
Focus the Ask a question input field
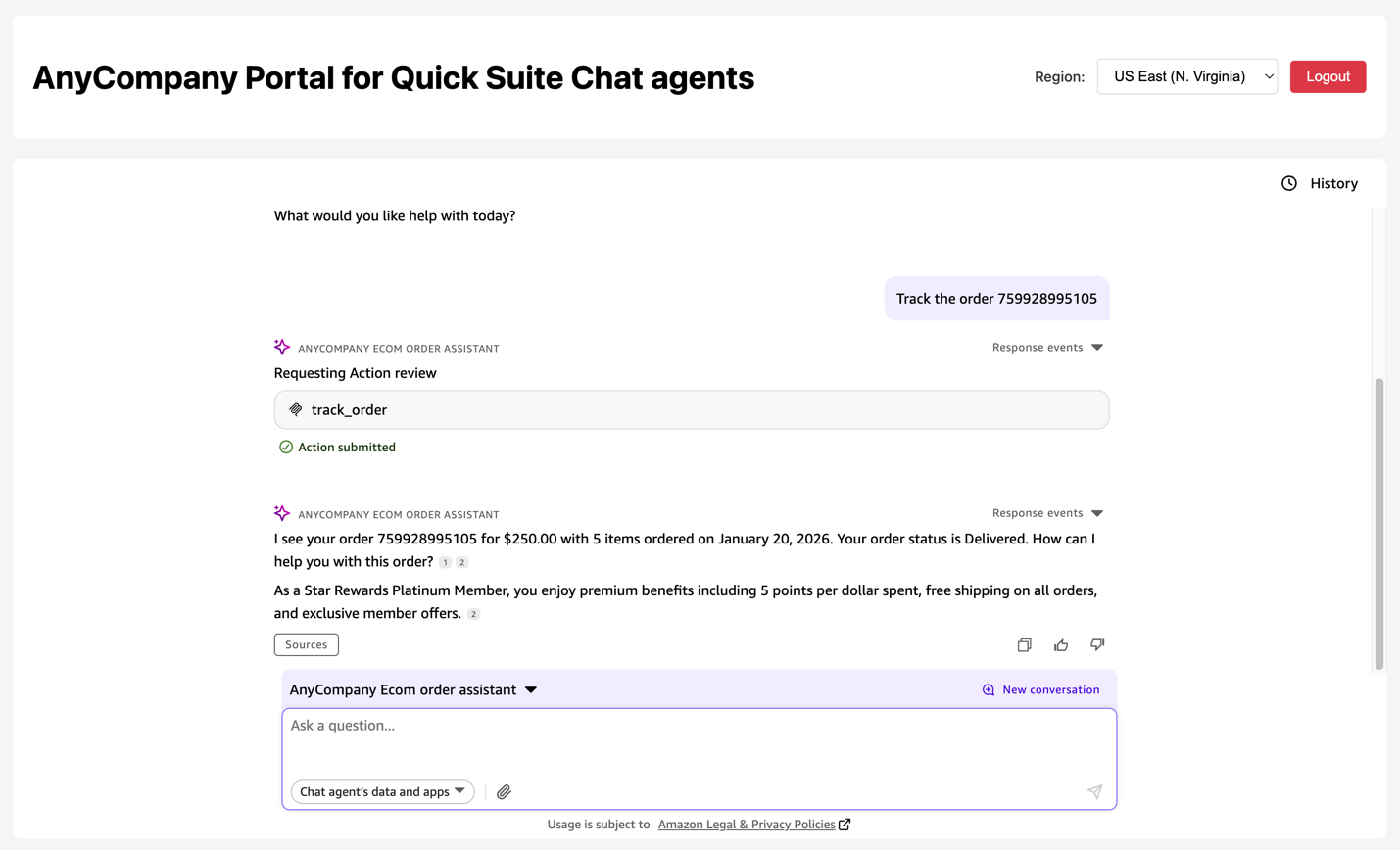(699, 739)
